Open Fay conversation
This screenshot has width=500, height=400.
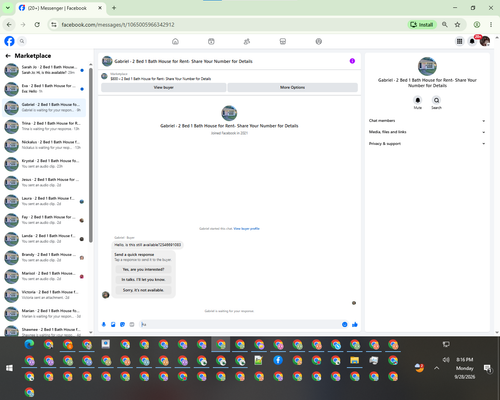(x=44, y=220)
